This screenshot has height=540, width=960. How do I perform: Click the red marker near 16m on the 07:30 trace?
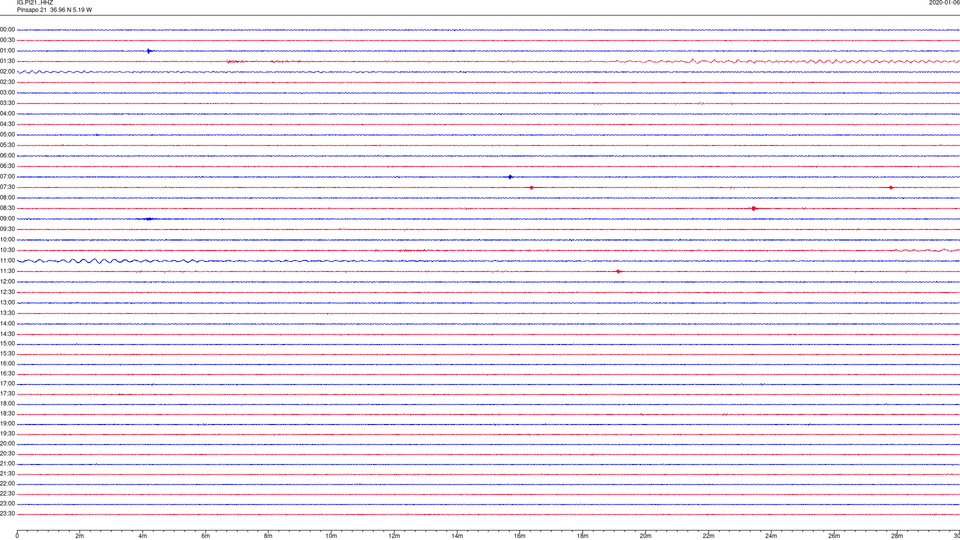[x=531, y=187]
